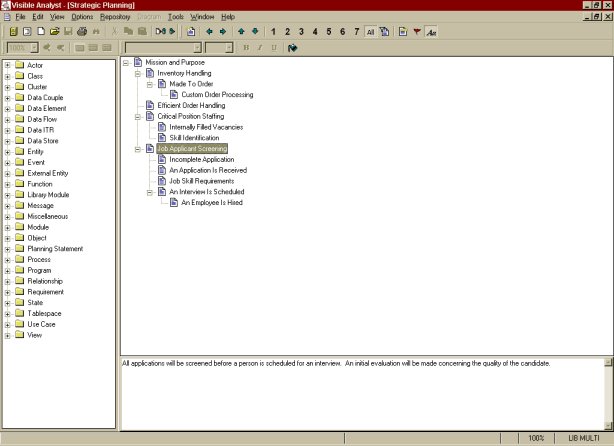Show level 4 of the outline
Screen dimensions: 614x446
click(315, 32)
